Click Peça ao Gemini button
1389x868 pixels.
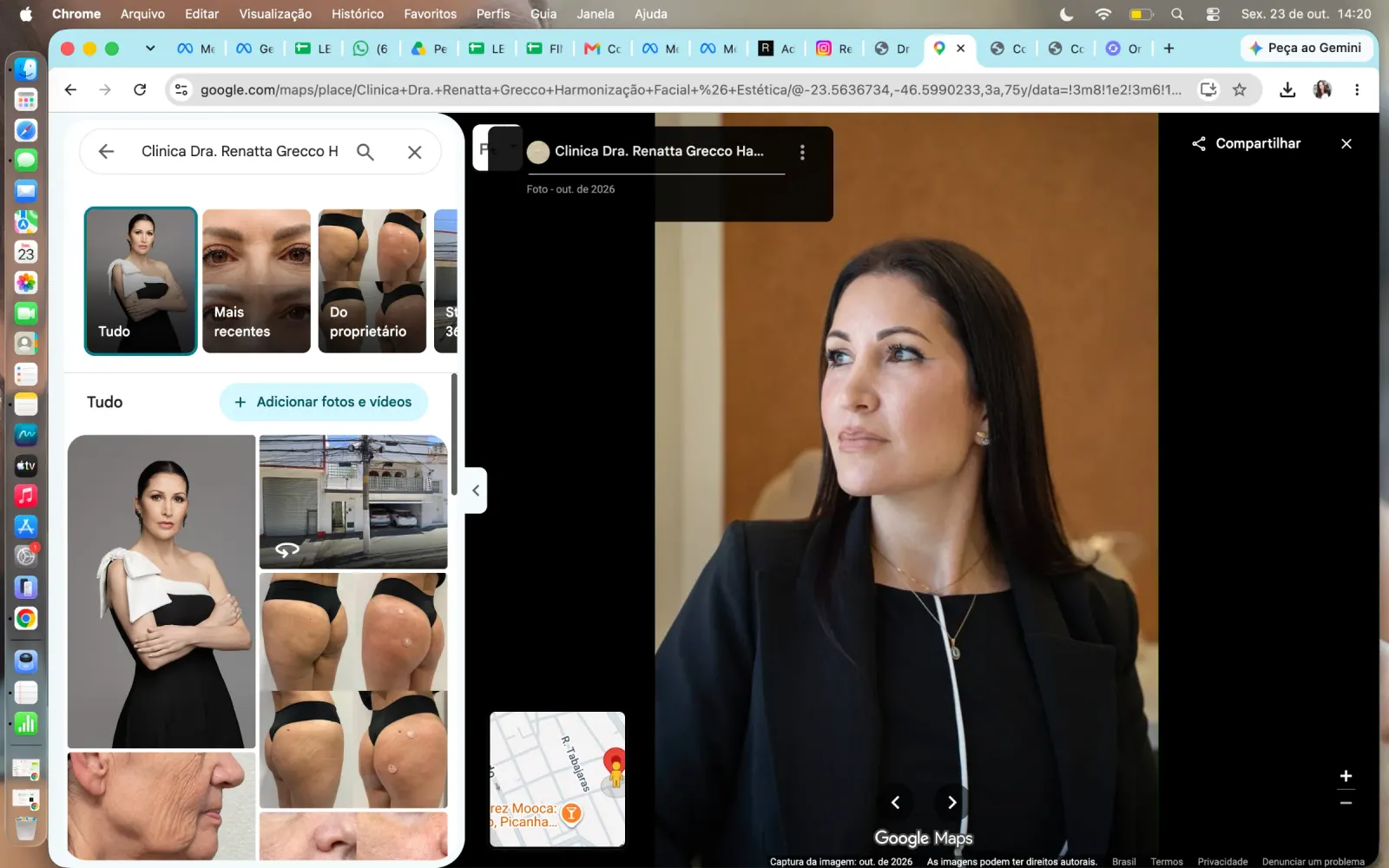click(x=1305, y=49)
